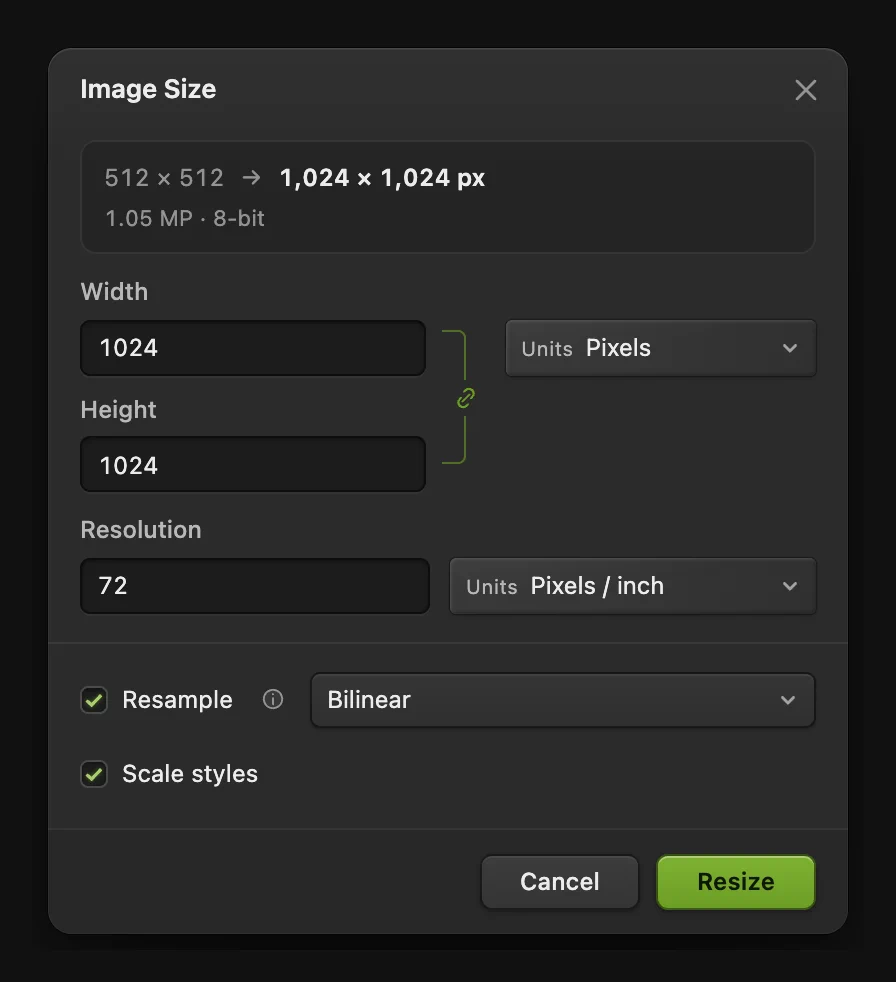Click the Cancel button

pos(559,882)
